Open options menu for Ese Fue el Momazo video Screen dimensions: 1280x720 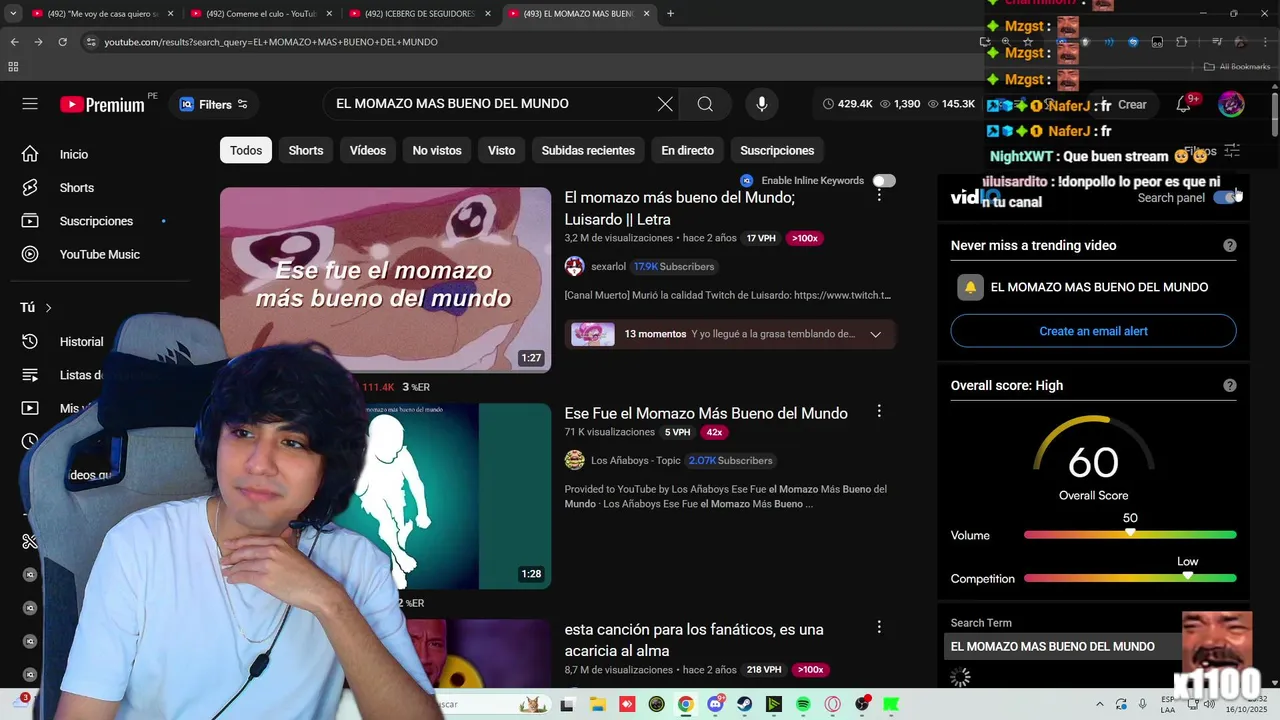(x=879, y=411)
